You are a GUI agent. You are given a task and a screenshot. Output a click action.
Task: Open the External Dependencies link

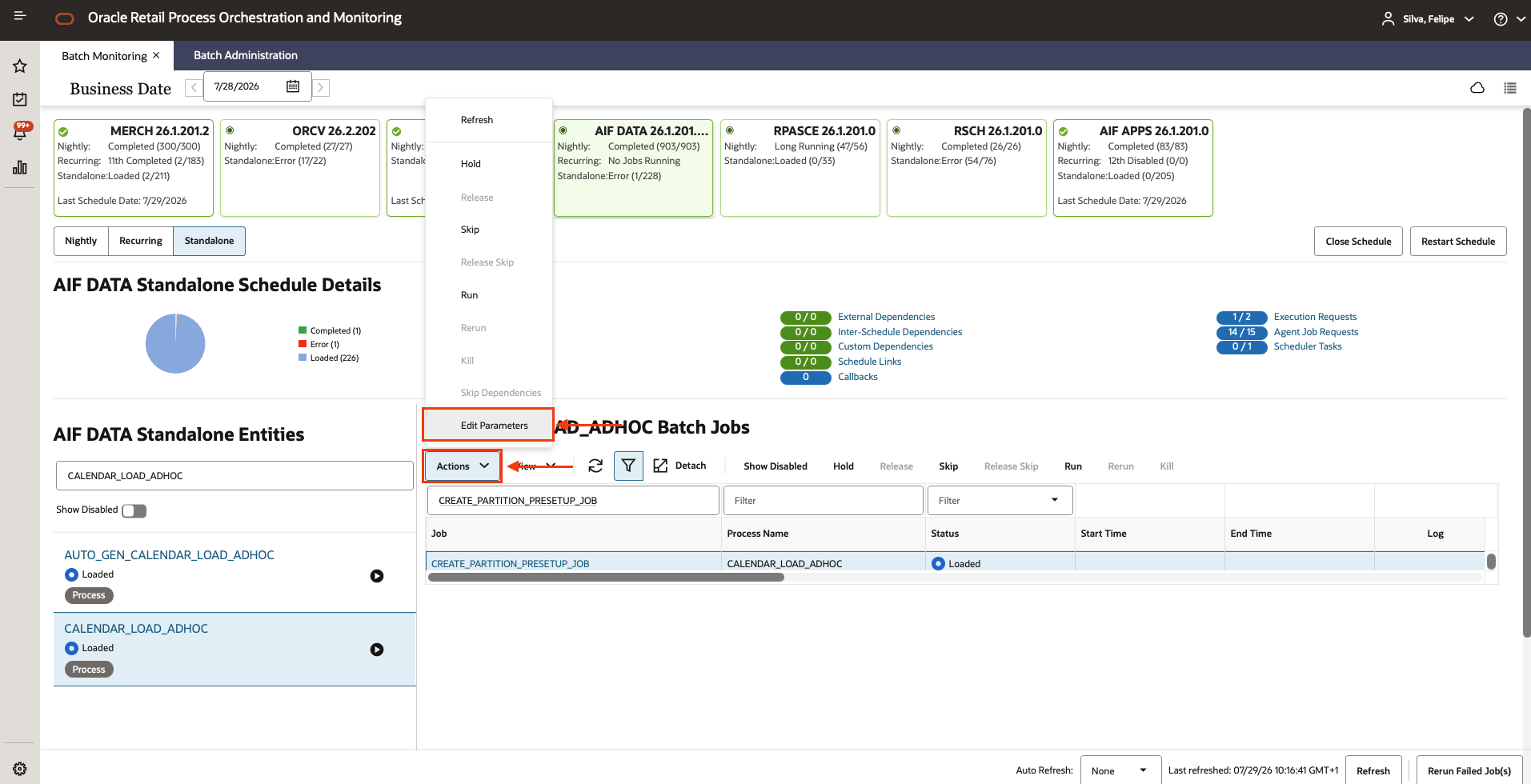tap(886, 317)
